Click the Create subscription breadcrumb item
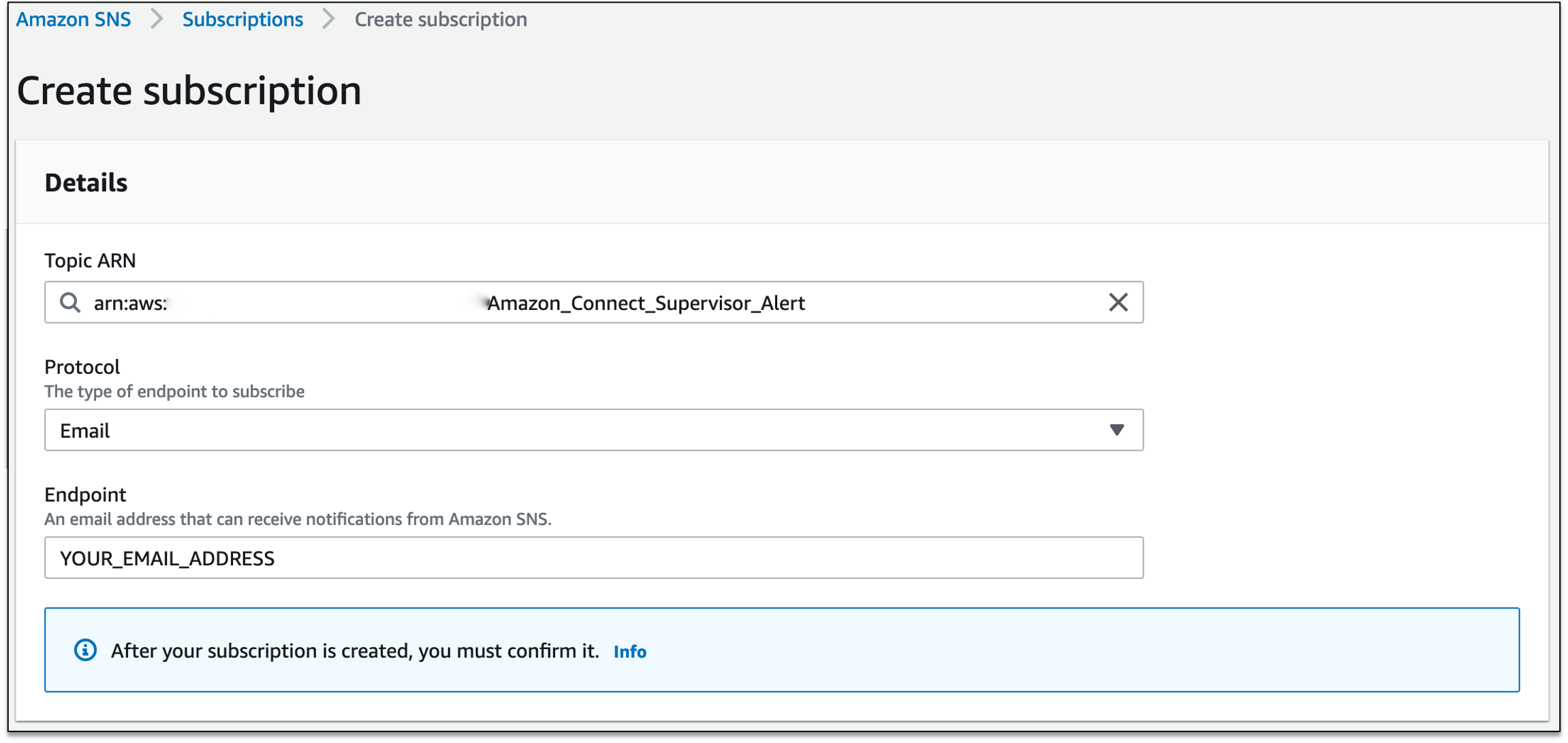The height and width of the screenshot is (743, 1568). point(441,19)
